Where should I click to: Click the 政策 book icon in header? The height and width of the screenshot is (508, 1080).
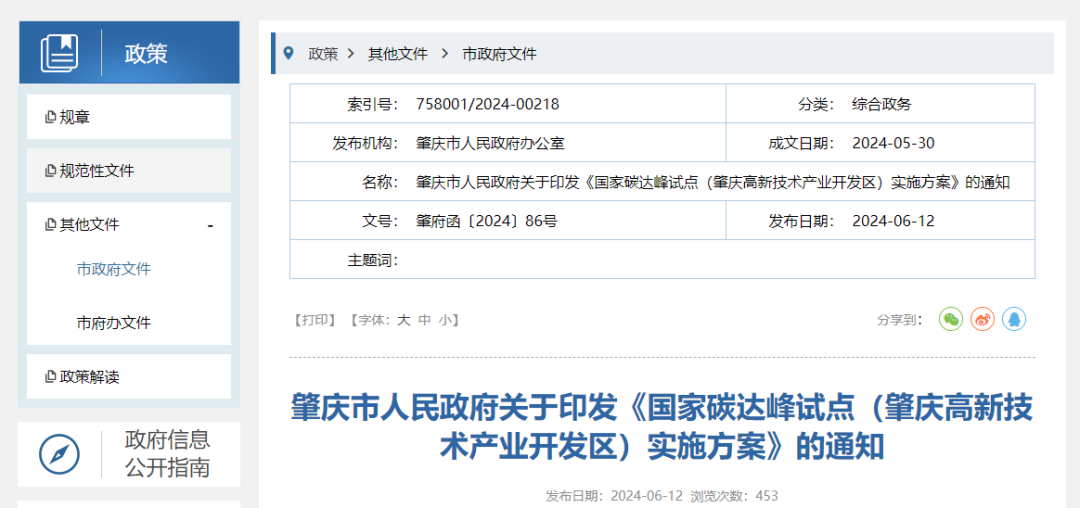point(59,53)
